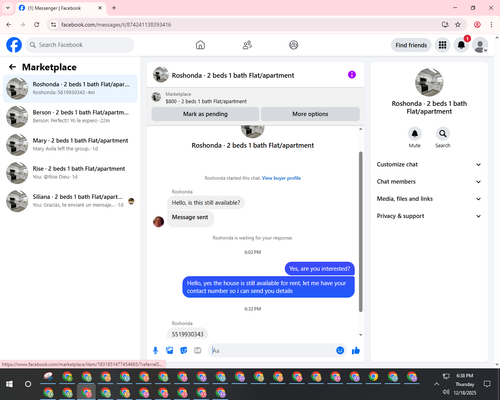
Task: Open Chrome three-dot menu
Action: 491,25
